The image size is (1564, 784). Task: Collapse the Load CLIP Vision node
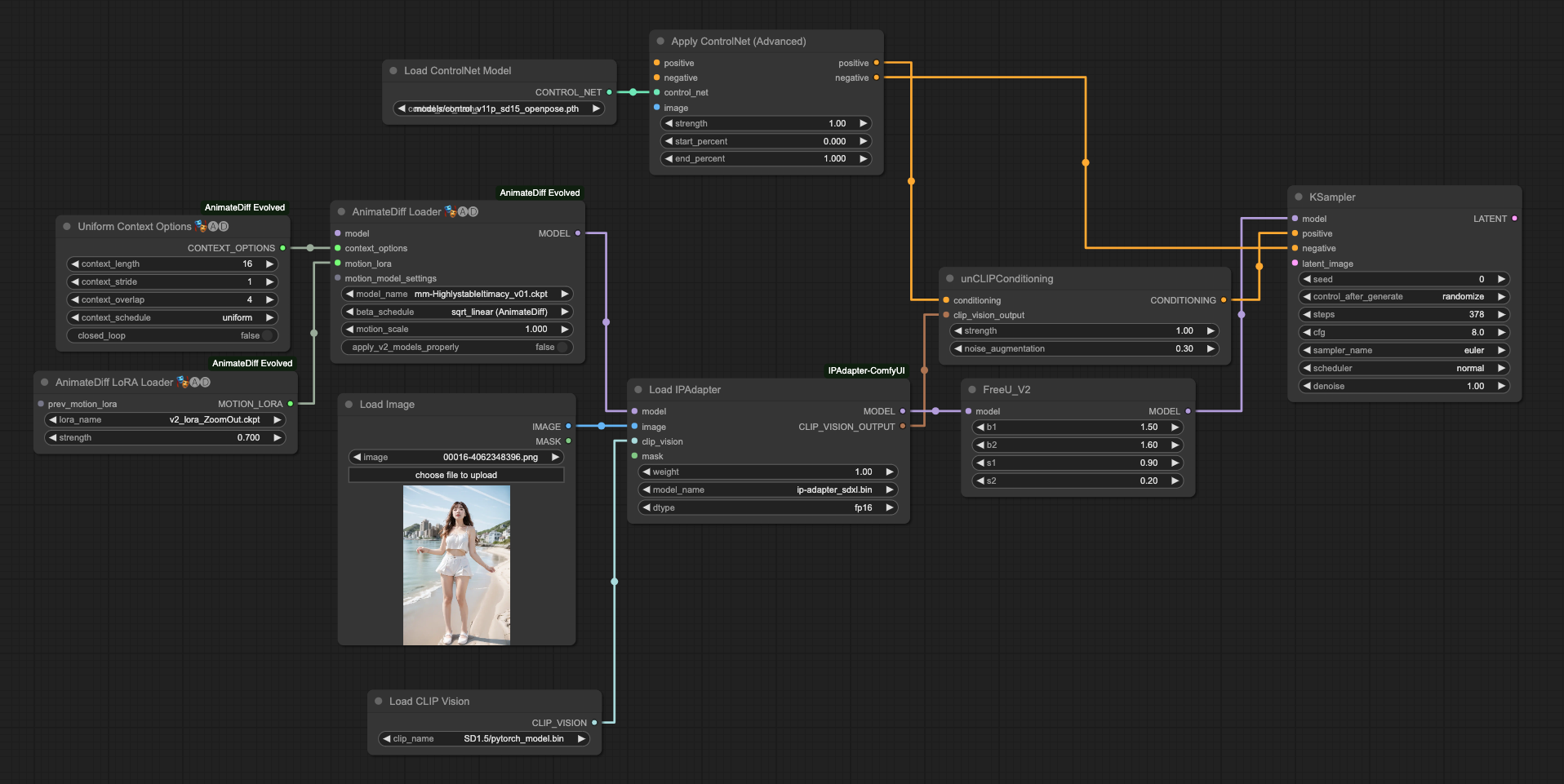pyautogui.click(x=377, y=701)
